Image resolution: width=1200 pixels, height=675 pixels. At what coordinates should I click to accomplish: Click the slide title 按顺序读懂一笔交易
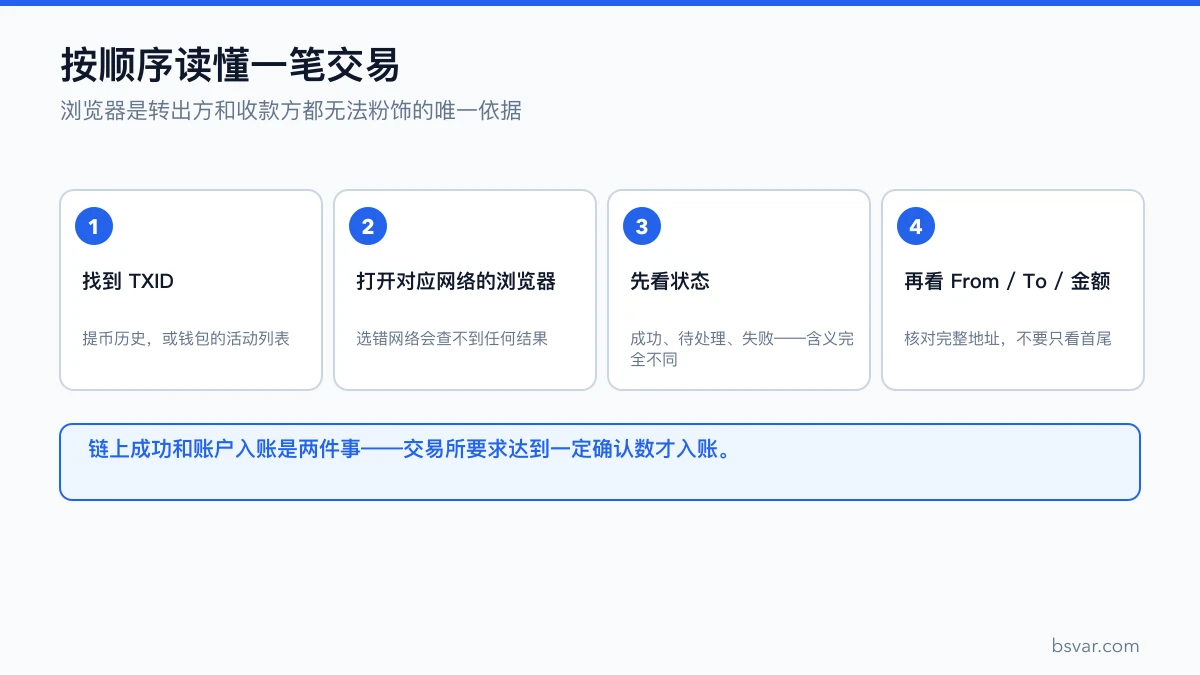tap(230, 65)
